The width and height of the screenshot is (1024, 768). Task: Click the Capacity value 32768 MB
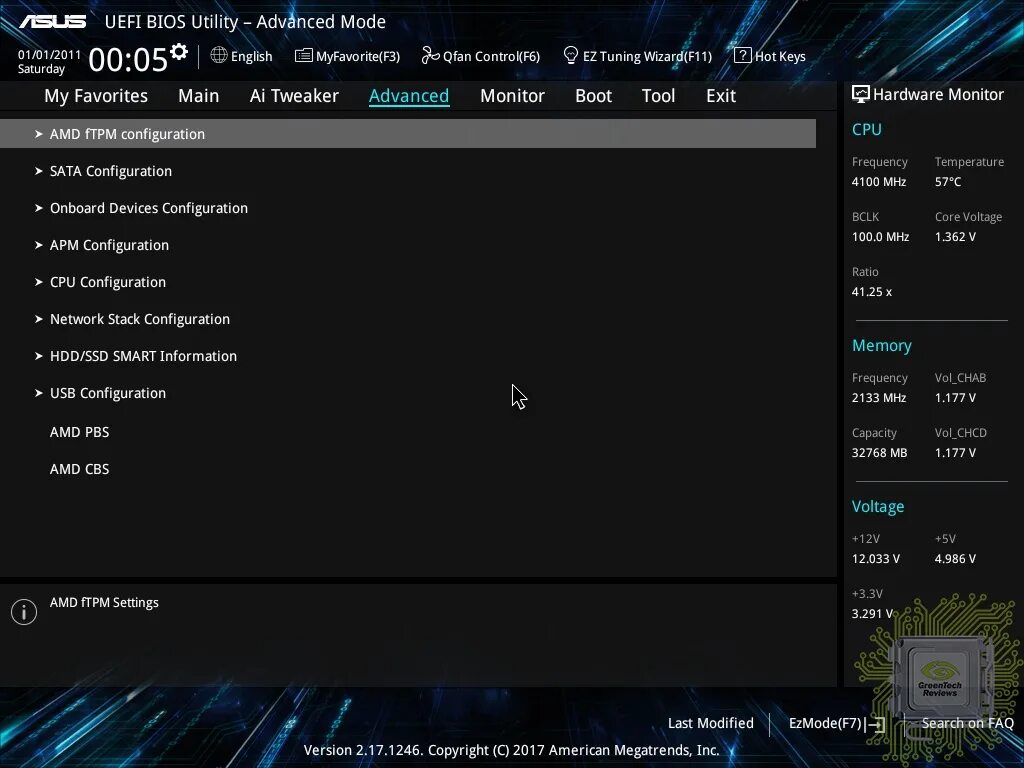pos(879,453)
